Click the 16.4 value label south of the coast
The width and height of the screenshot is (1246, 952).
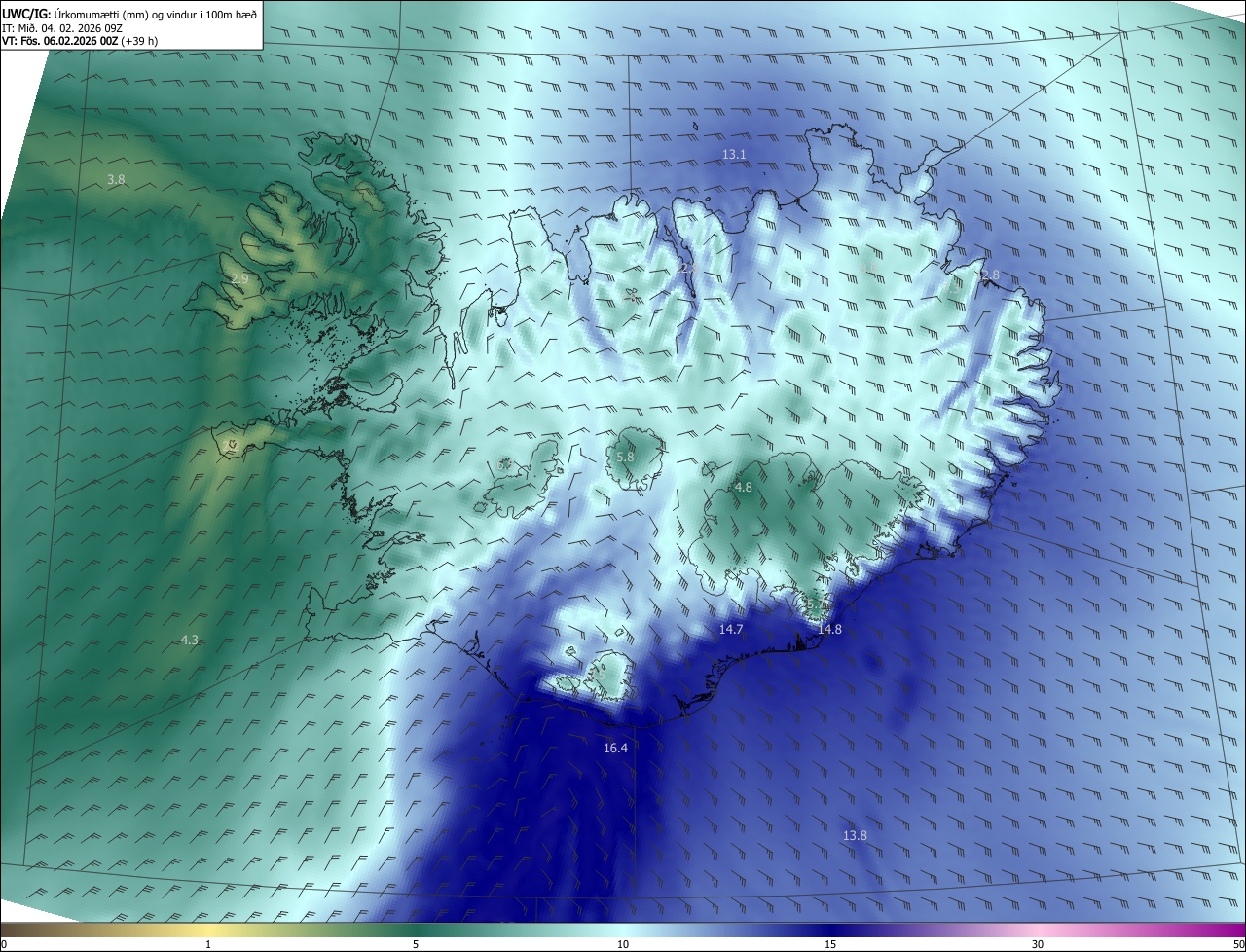(615, 748)
